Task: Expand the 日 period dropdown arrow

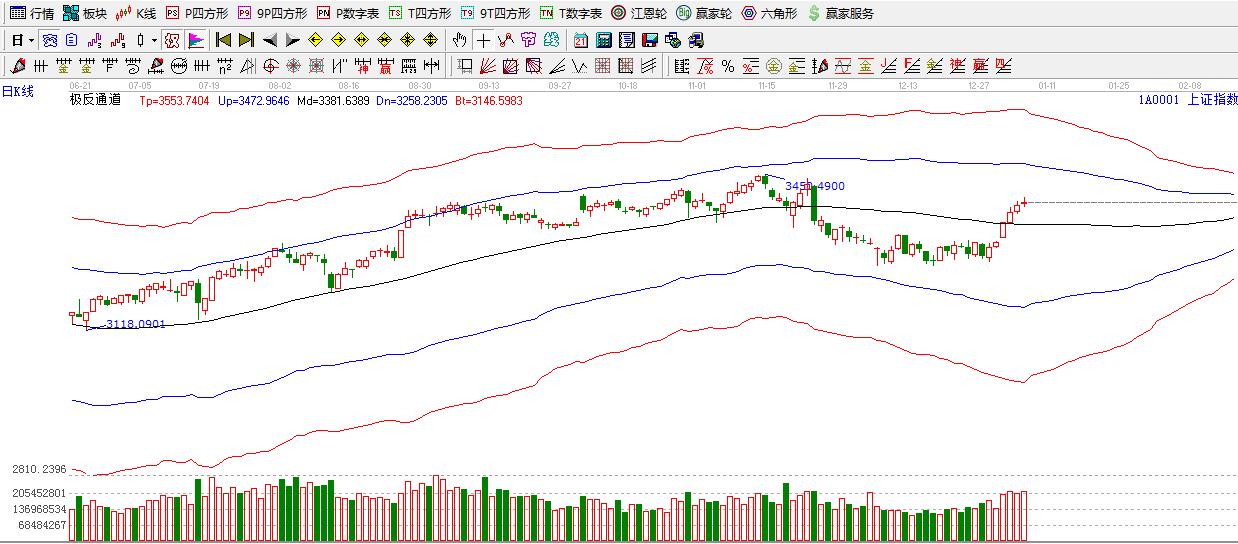Action: [31, 41]
